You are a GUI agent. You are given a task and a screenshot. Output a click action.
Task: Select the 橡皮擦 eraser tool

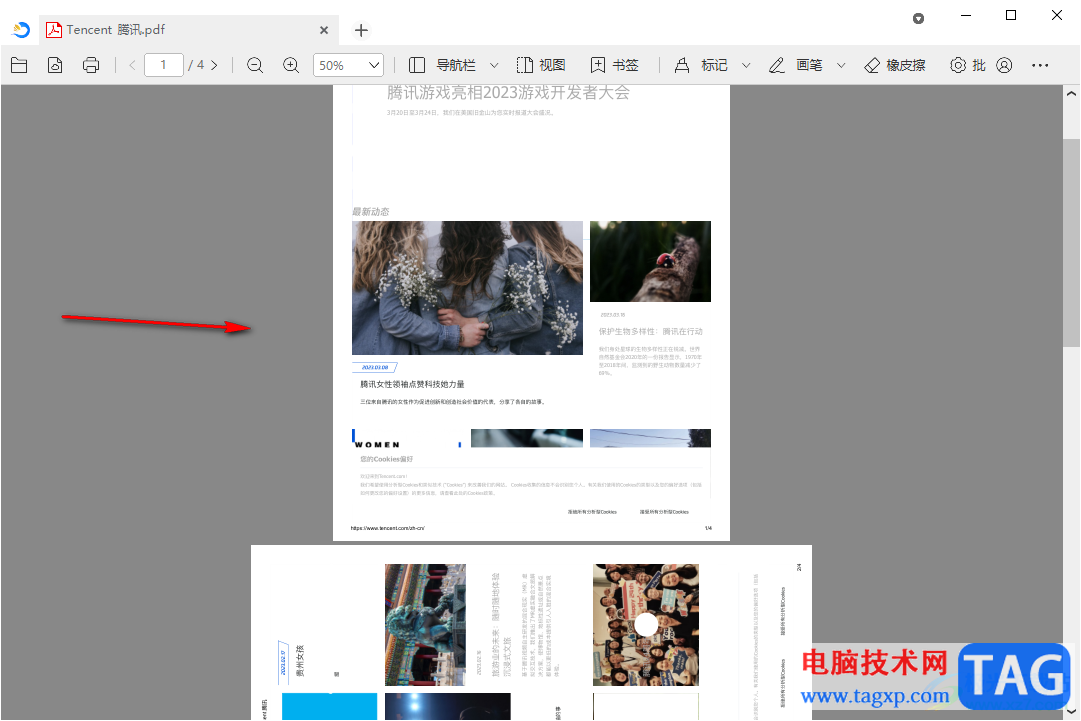[x=895, y=65]
